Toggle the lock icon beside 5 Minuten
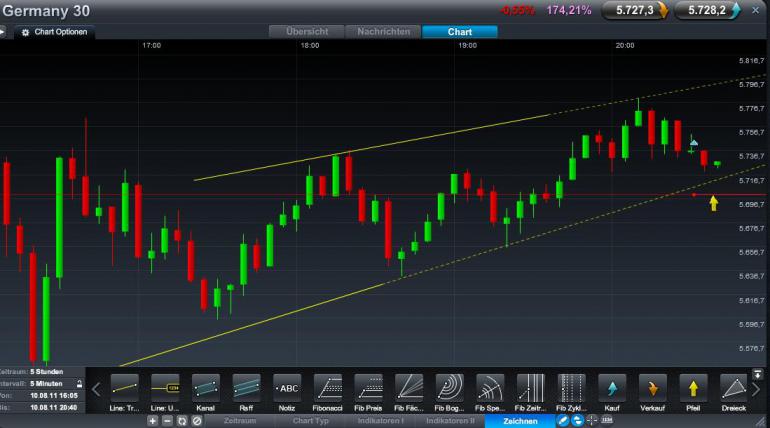Screen dimensions: 770x428 click(x=80, y=383)
